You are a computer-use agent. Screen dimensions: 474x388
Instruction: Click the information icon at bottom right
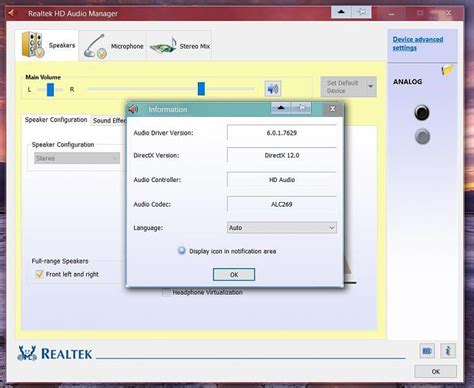448,351
